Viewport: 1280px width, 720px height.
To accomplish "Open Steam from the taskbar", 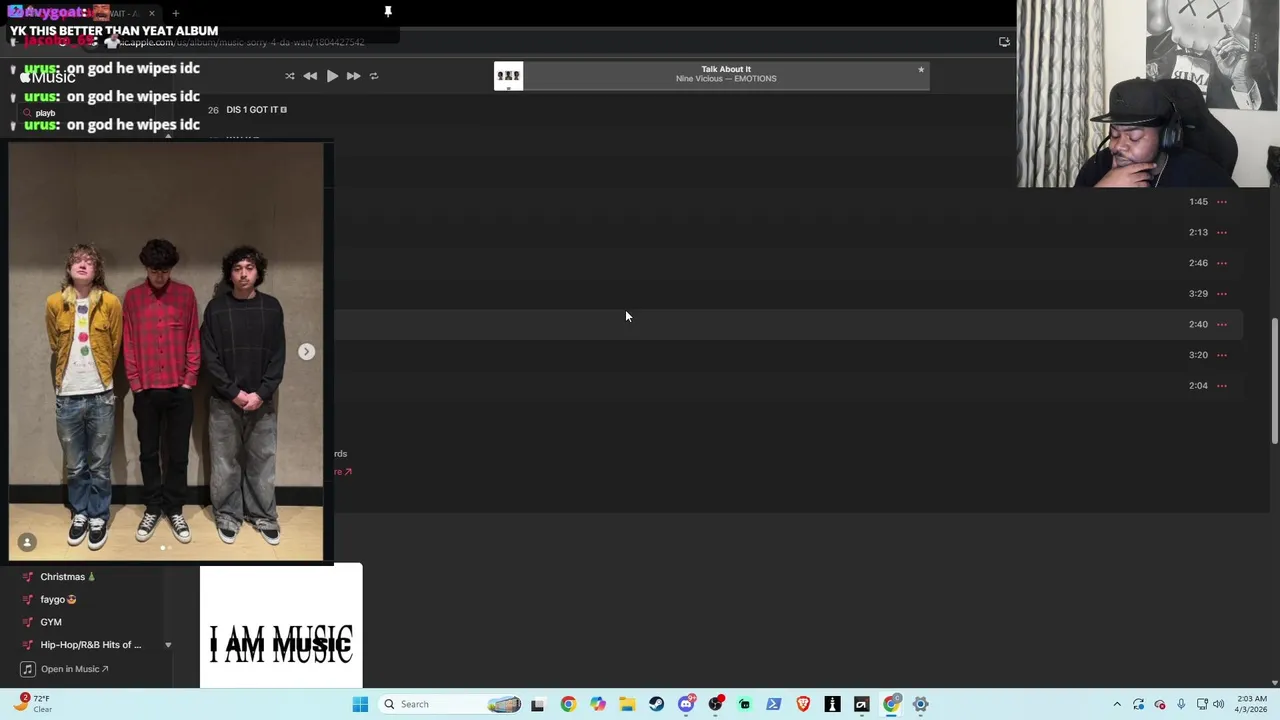I will (x=656, y=704).
